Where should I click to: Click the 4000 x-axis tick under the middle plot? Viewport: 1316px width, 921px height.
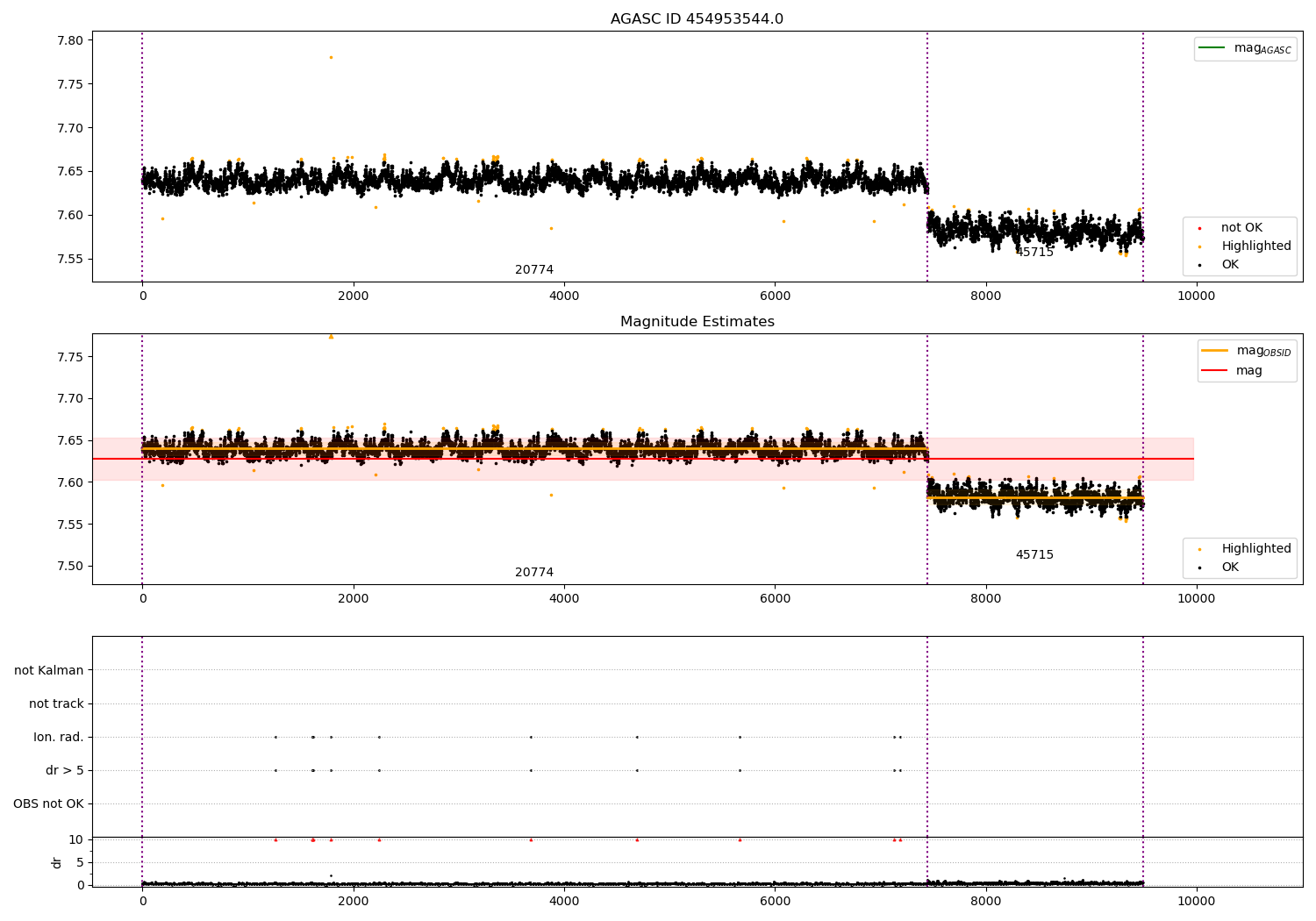(564, 599)
